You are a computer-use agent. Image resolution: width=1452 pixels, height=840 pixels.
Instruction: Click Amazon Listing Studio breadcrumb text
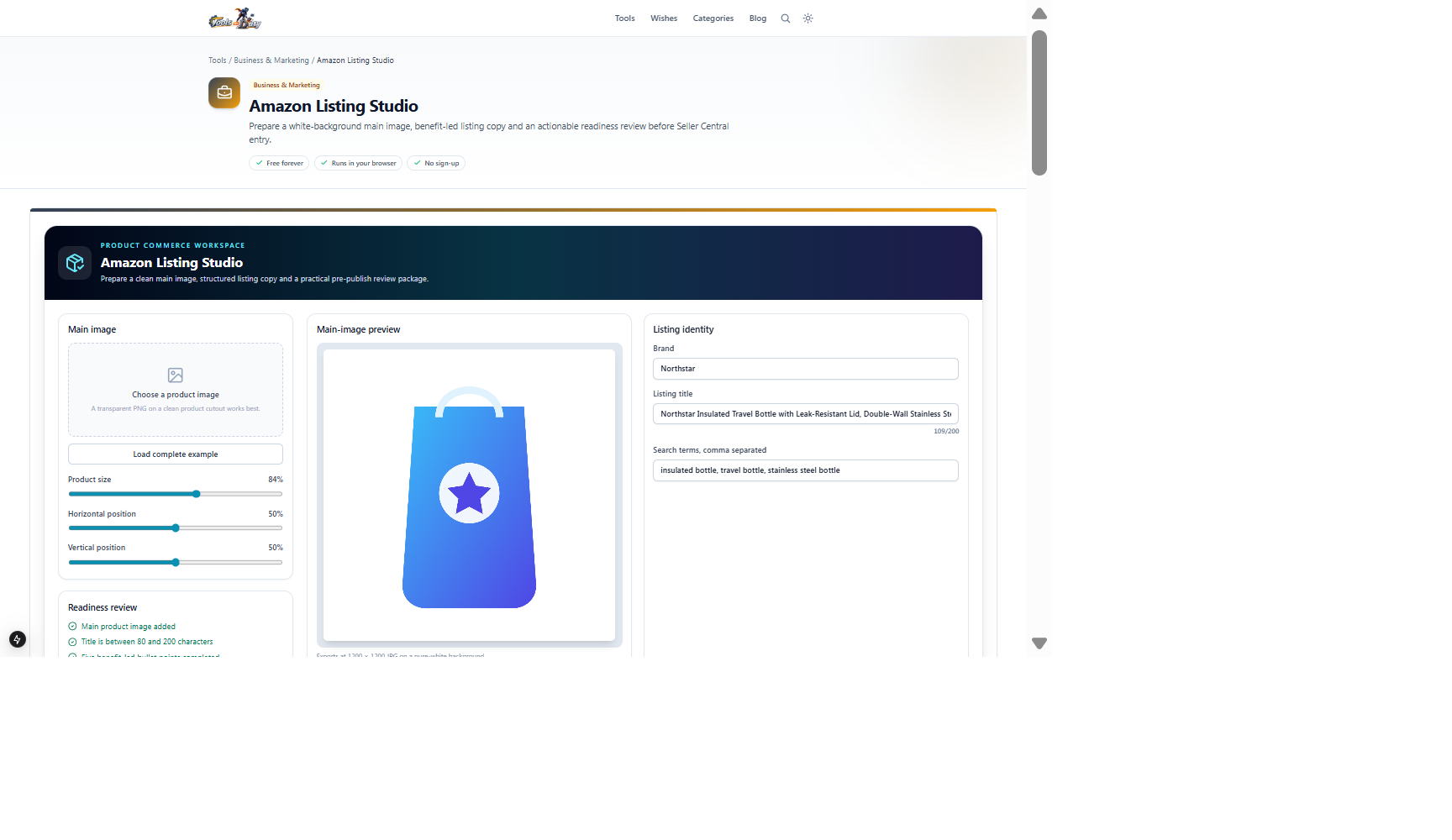pos(355,60)
